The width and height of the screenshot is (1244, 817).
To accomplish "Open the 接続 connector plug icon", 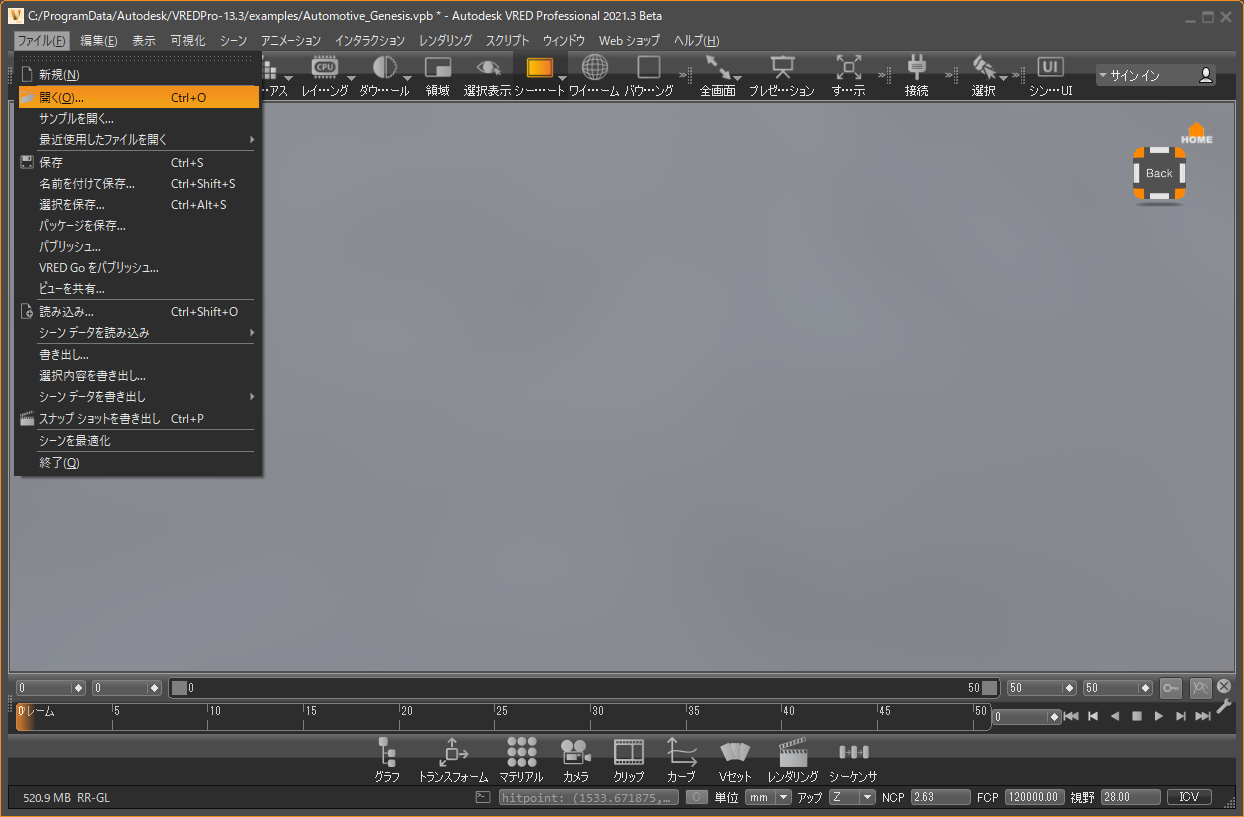I will [916, 67].
